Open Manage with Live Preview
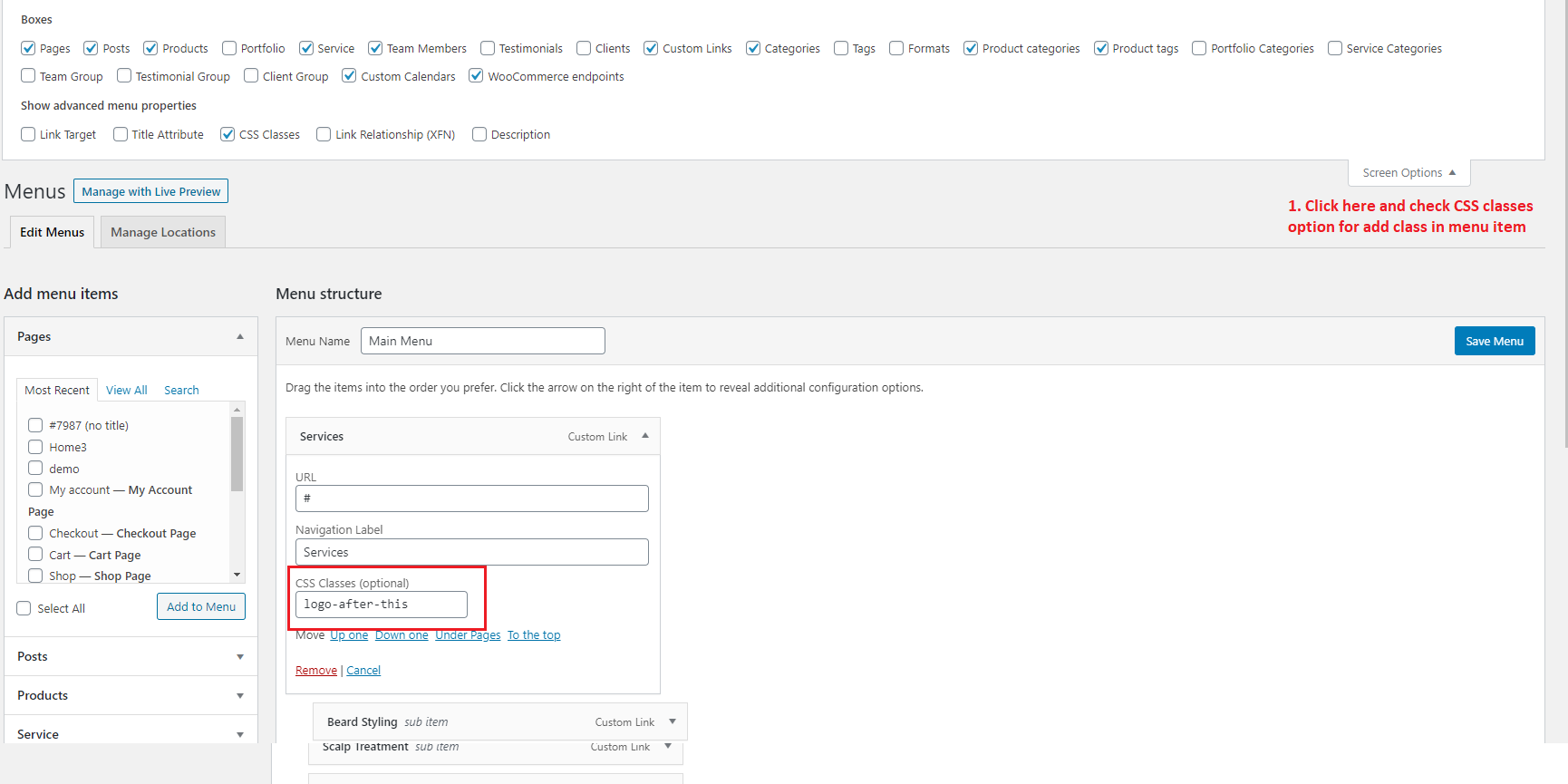Image resolution: width=1568 pixels, height=784 pixels. pyautogui.click(x=150, y=191)
